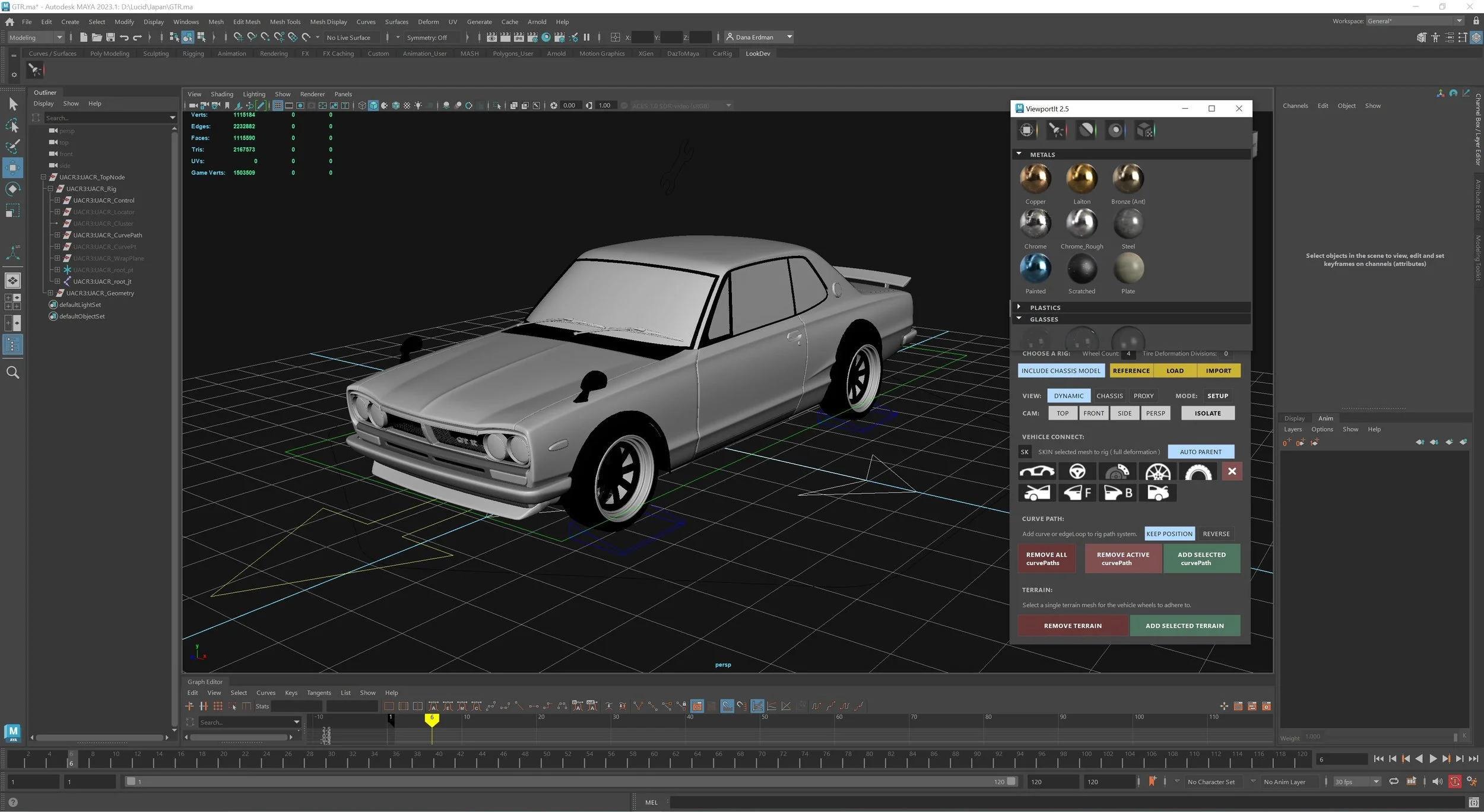1484x812 pixels.
Task: Toggle the KEEP POSITION option
Action: [x=1169, y=534]
